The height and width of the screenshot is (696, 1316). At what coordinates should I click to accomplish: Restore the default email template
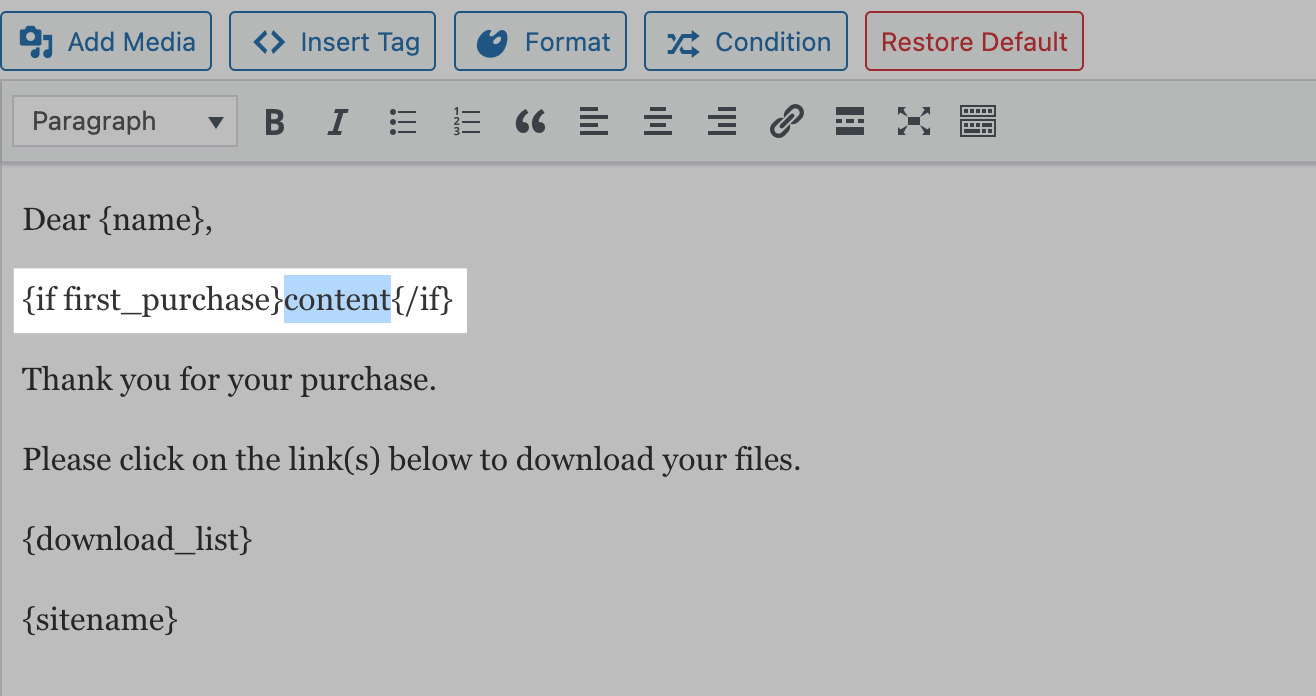(x=974, y=41)
